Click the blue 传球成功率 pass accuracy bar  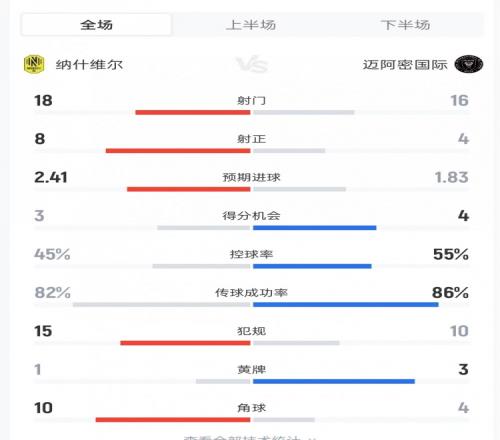pos(346,304)
